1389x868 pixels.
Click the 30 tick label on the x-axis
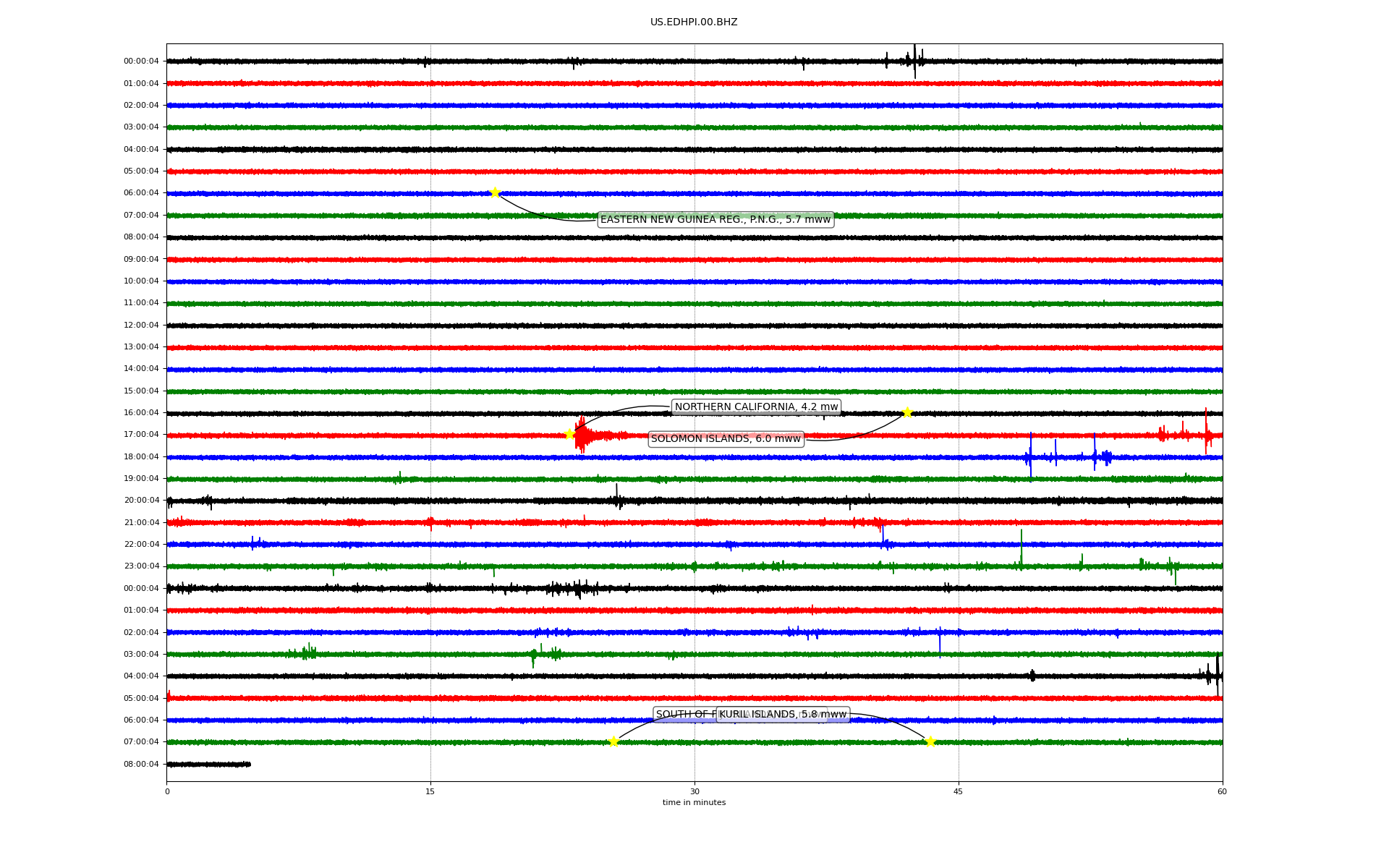click(694, 791)
